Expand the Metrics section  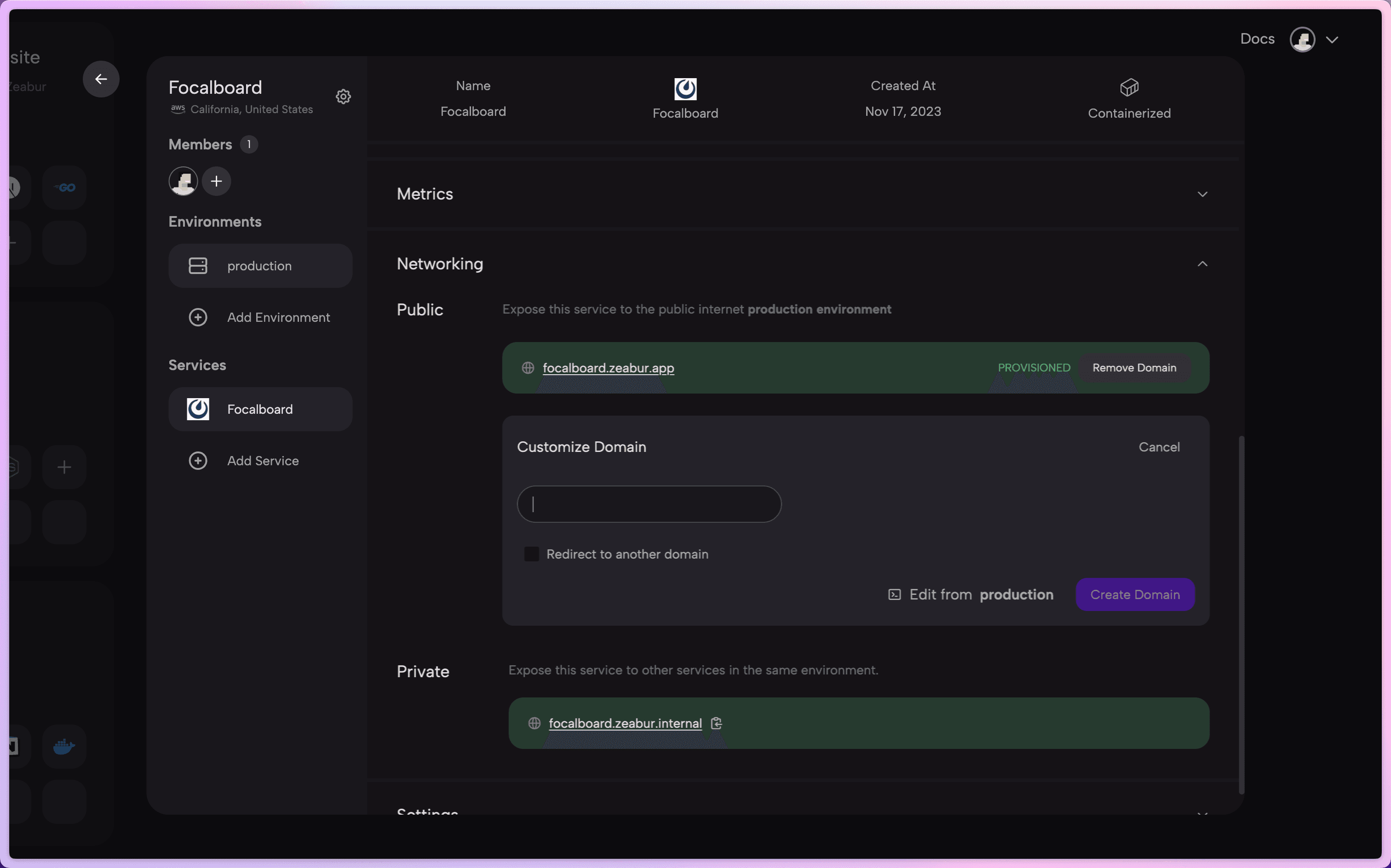1202,194
